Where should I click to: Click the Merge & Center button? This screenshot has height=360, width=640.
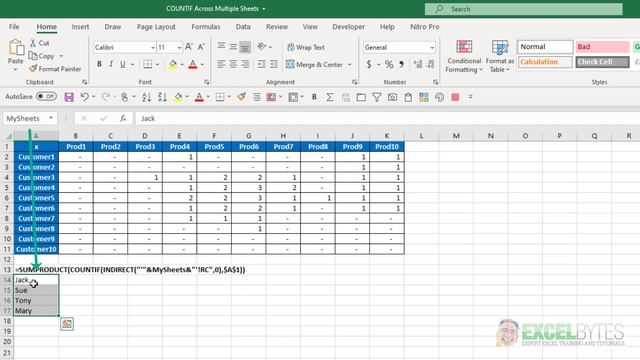click(315, 64)
